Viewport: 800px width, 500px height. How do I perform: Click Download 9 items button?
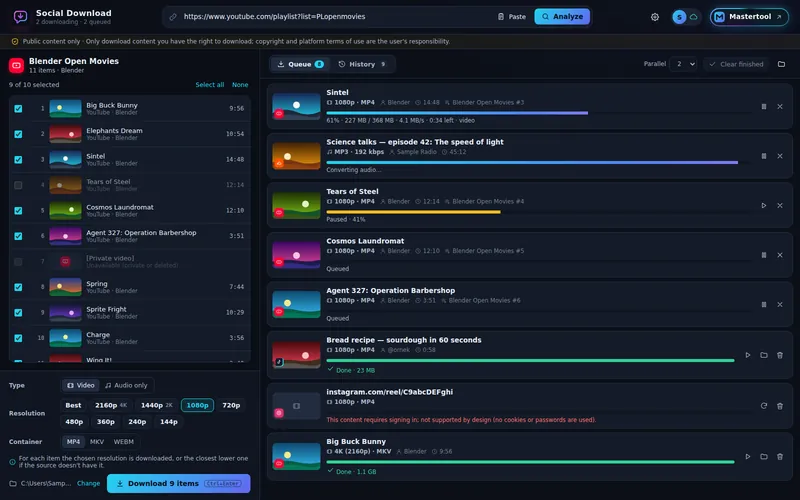[x=179, y=484]
